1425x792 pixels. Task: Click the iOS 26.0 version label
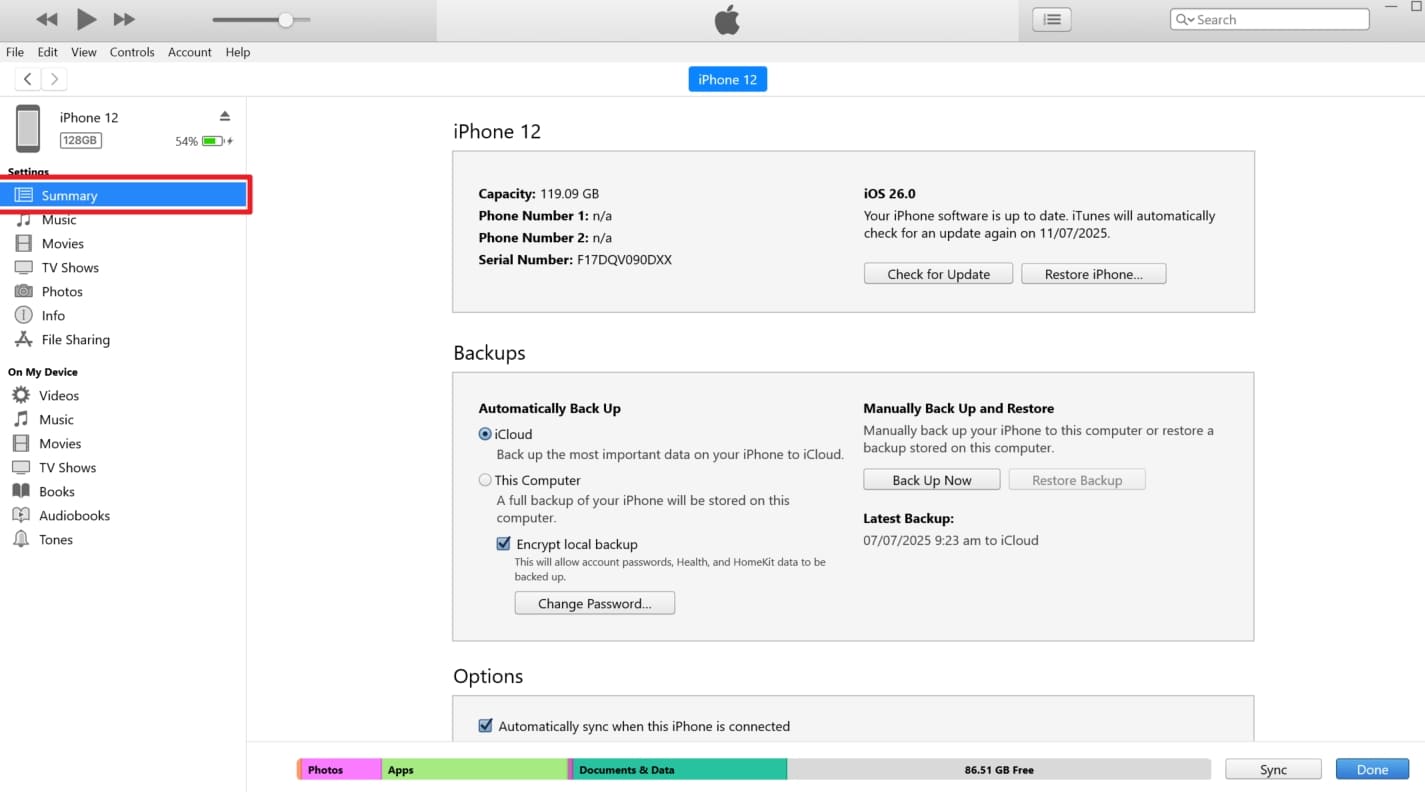click(x=890, y=193)
